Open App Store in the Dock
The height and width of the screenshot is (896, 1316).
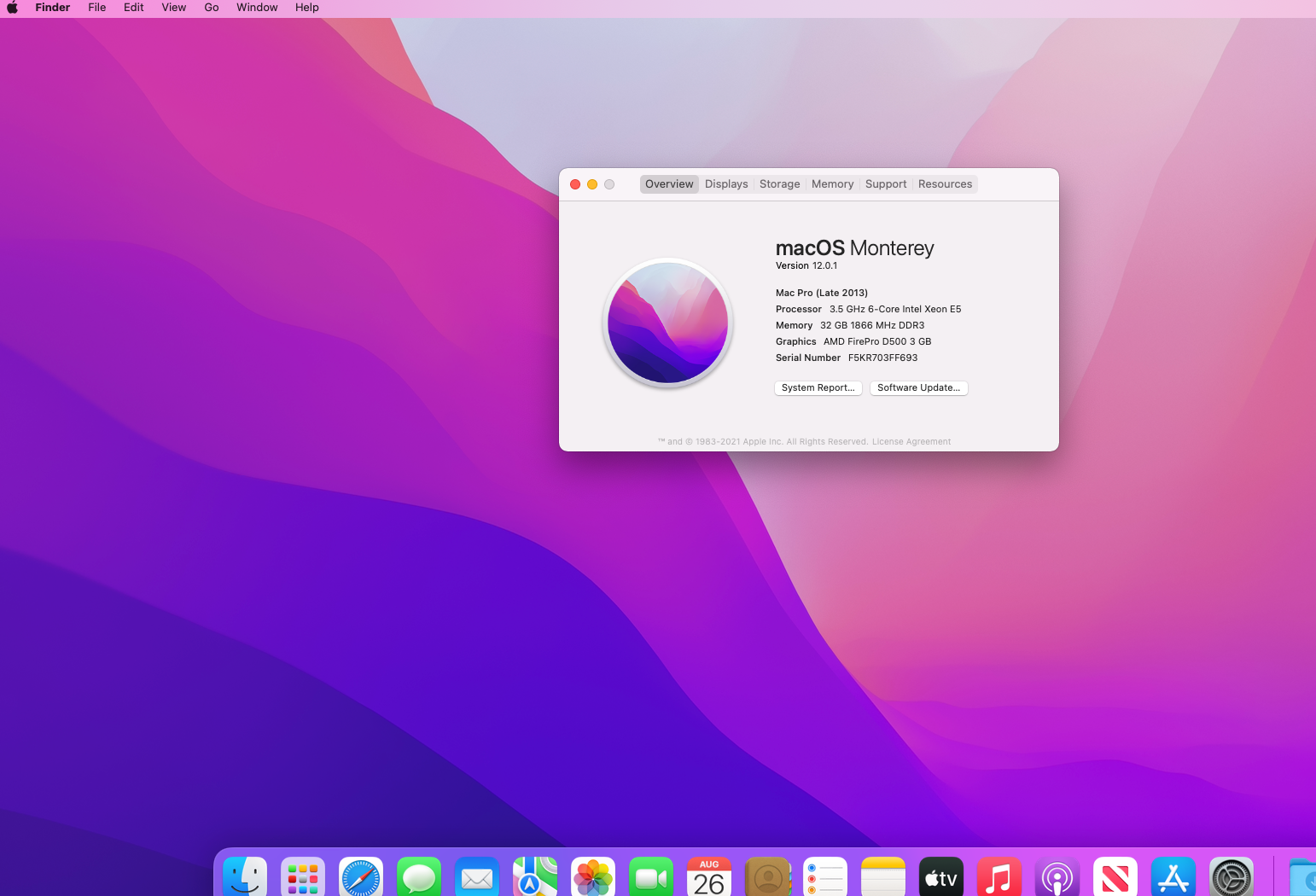(1173, 877)
